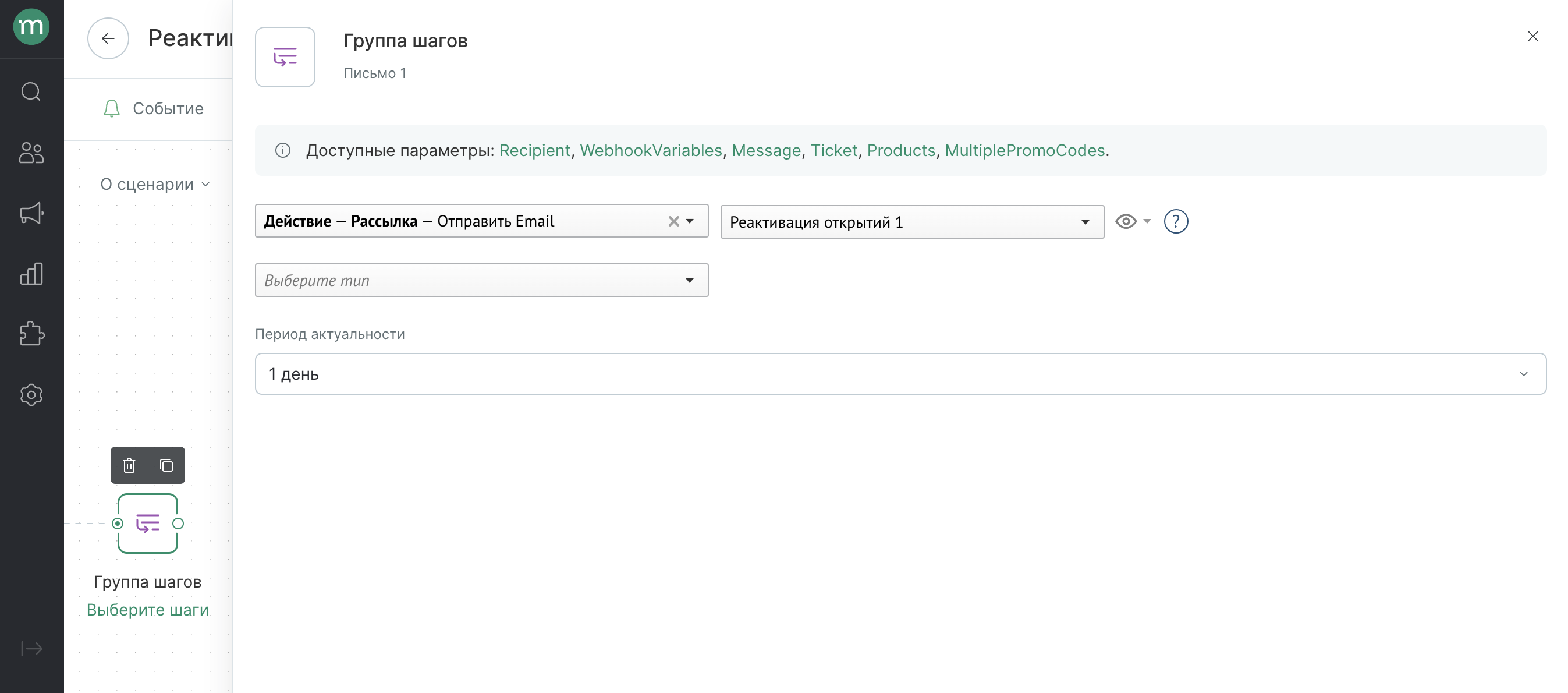The width and height of the screenshot is (1568, 693).
Task: Open the campaigns megaphone section
Action: click(31, 213)
